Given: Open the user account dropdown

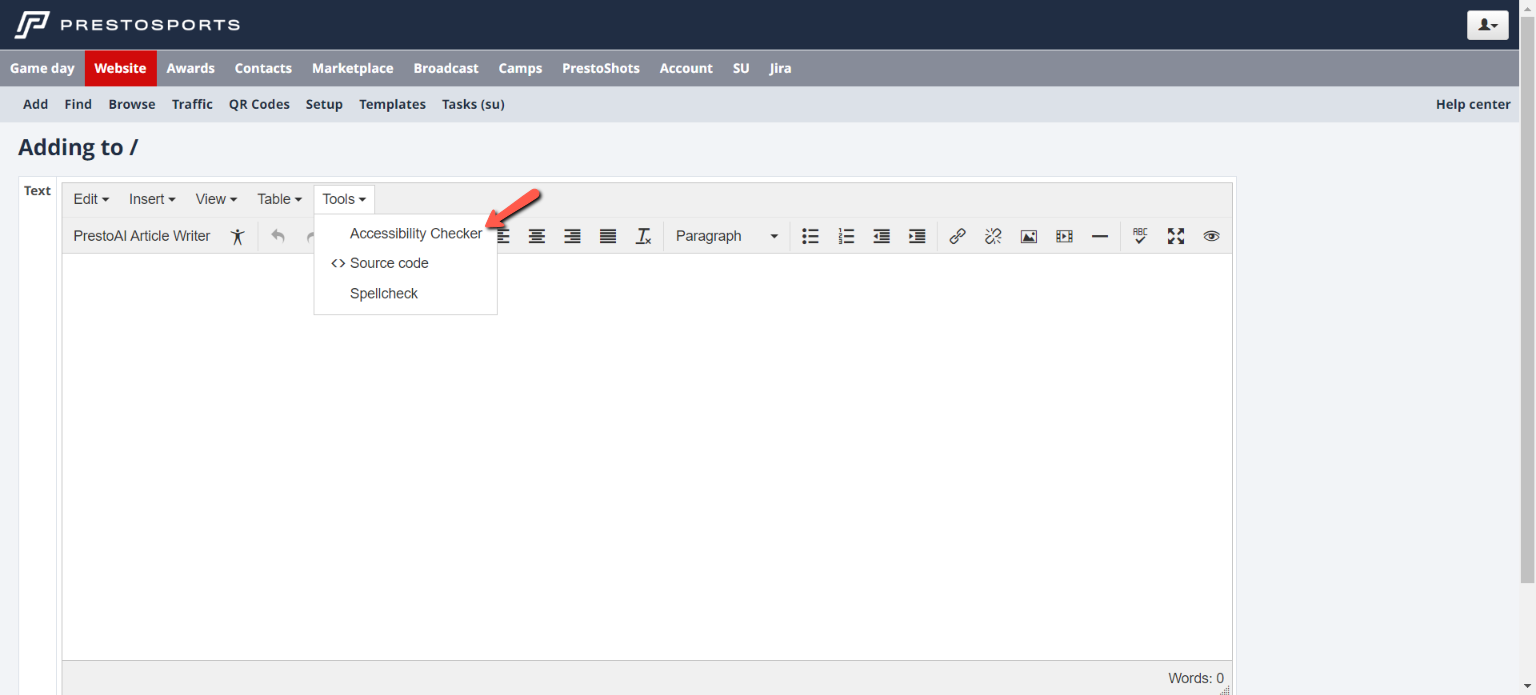Looking at the screenshot, I should click(x=1487, y=25).
